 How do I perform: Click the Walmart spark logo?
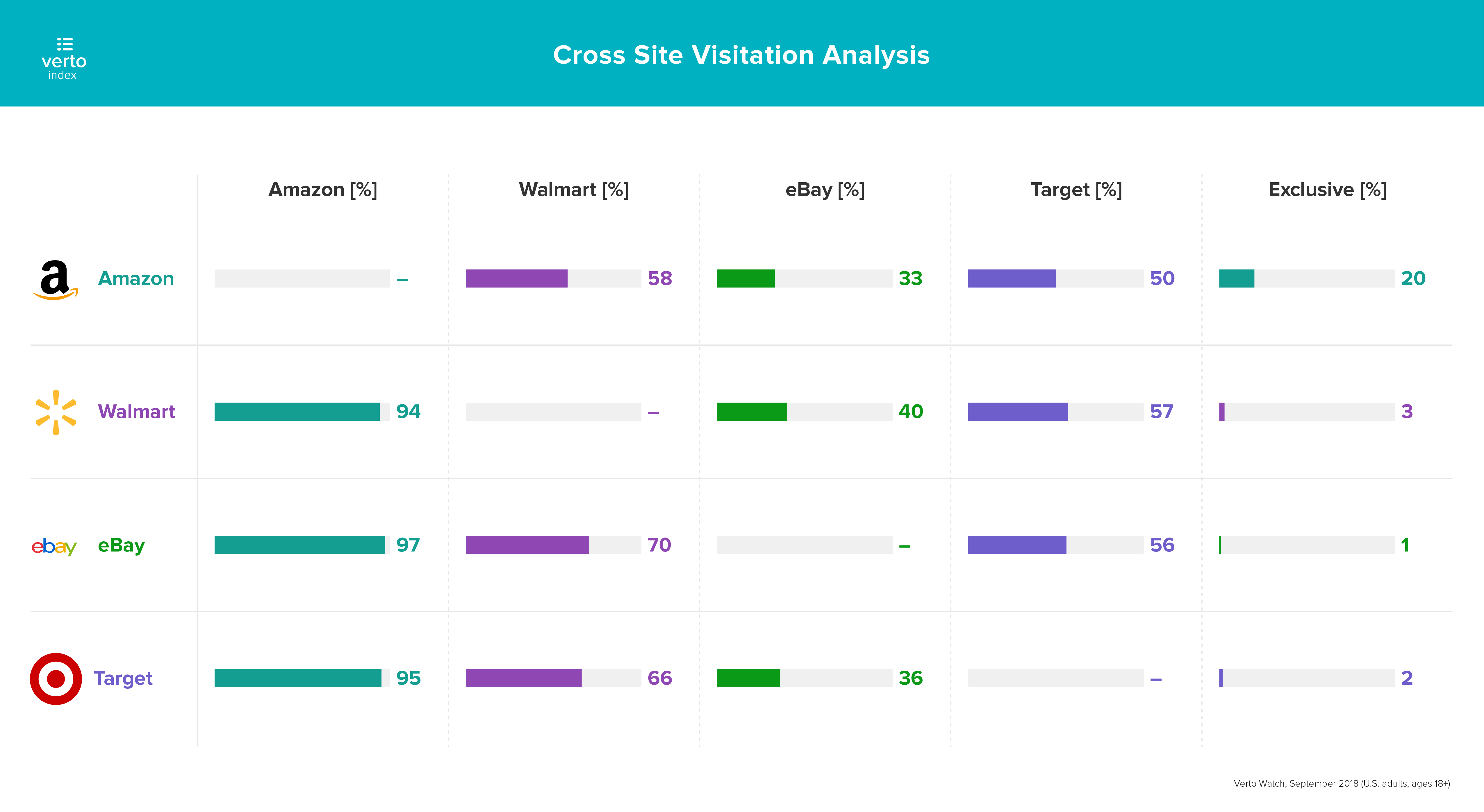tap(56, 412)
